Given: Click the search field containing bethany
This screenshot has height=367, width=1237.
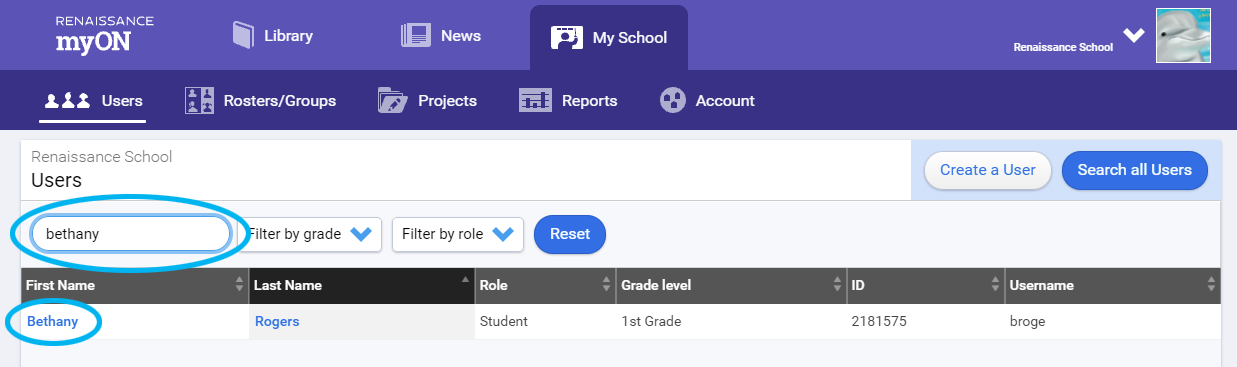Looking at the screenshot, I should [131, 234].
